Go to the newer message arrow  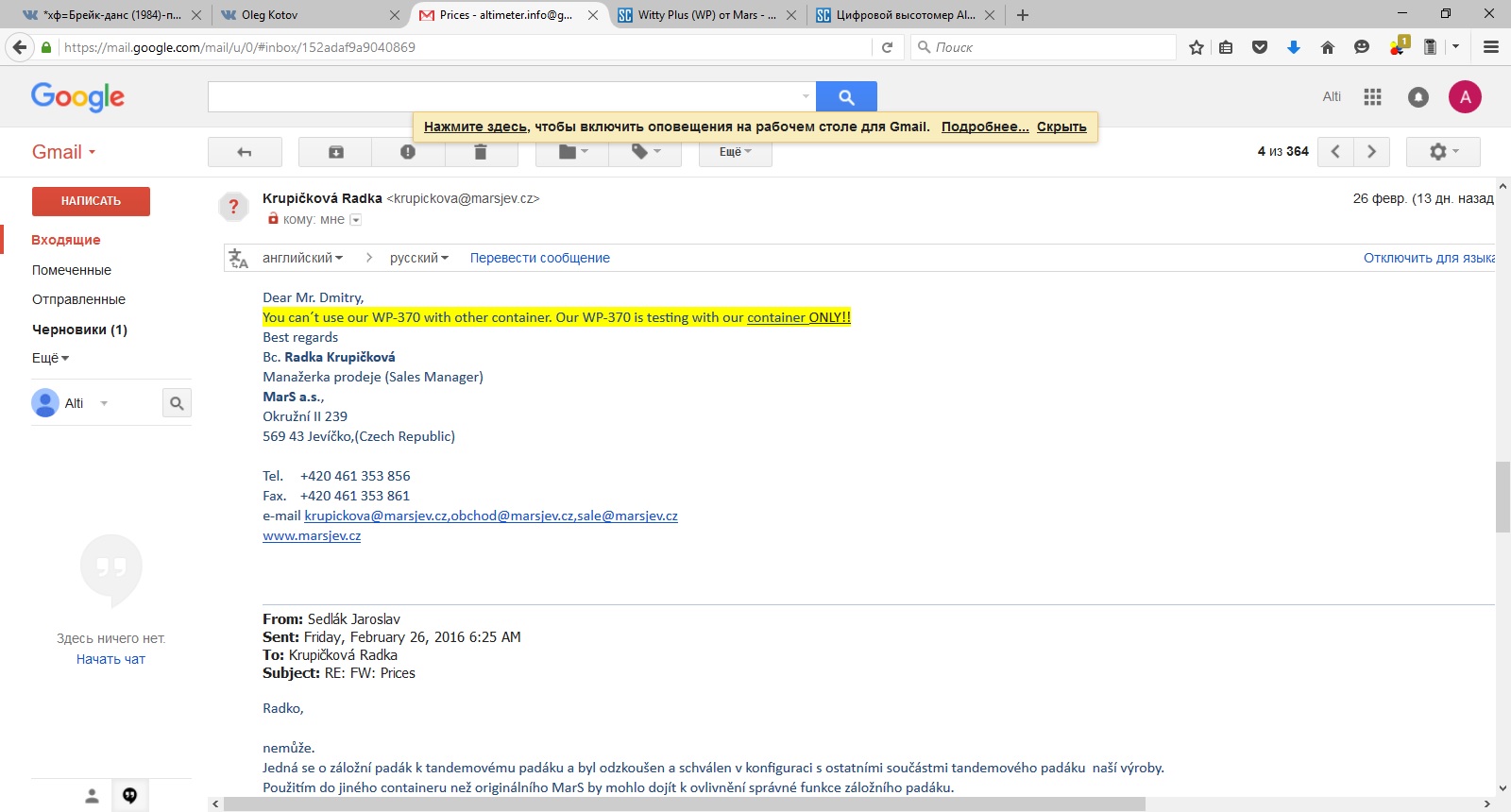[1335, 152]
